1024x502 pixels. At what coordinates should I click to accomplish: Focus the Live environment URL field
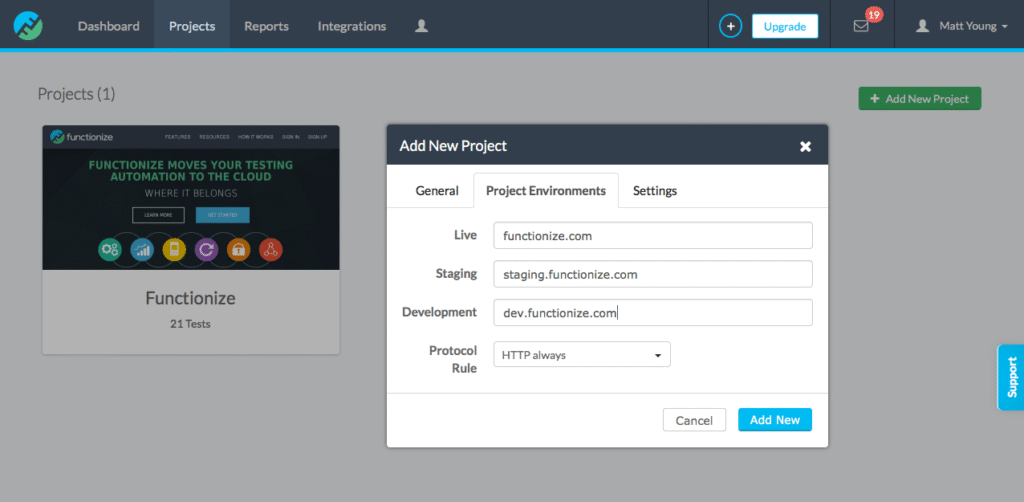pyautogui.click(x=652, y=235)
